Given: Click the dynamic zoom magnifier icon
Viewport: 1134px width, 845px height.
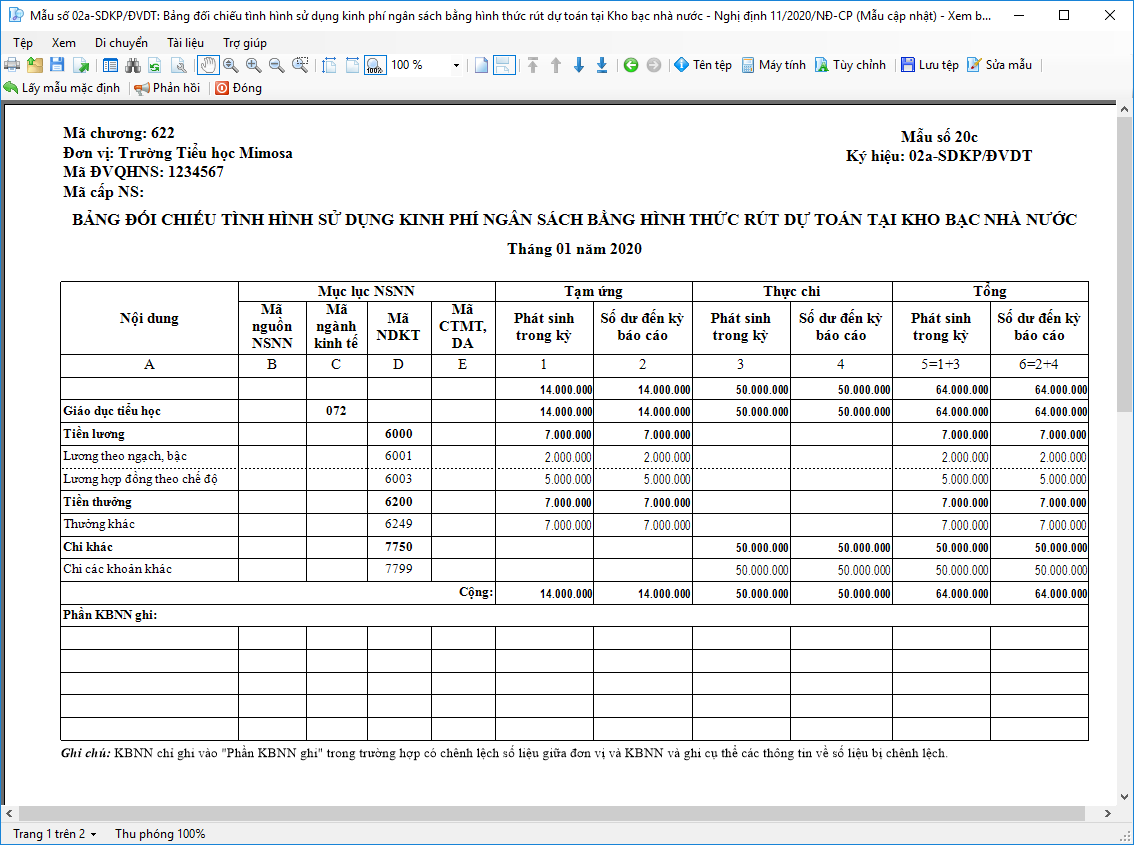Looking at the screenshot, I should [231, 65].
